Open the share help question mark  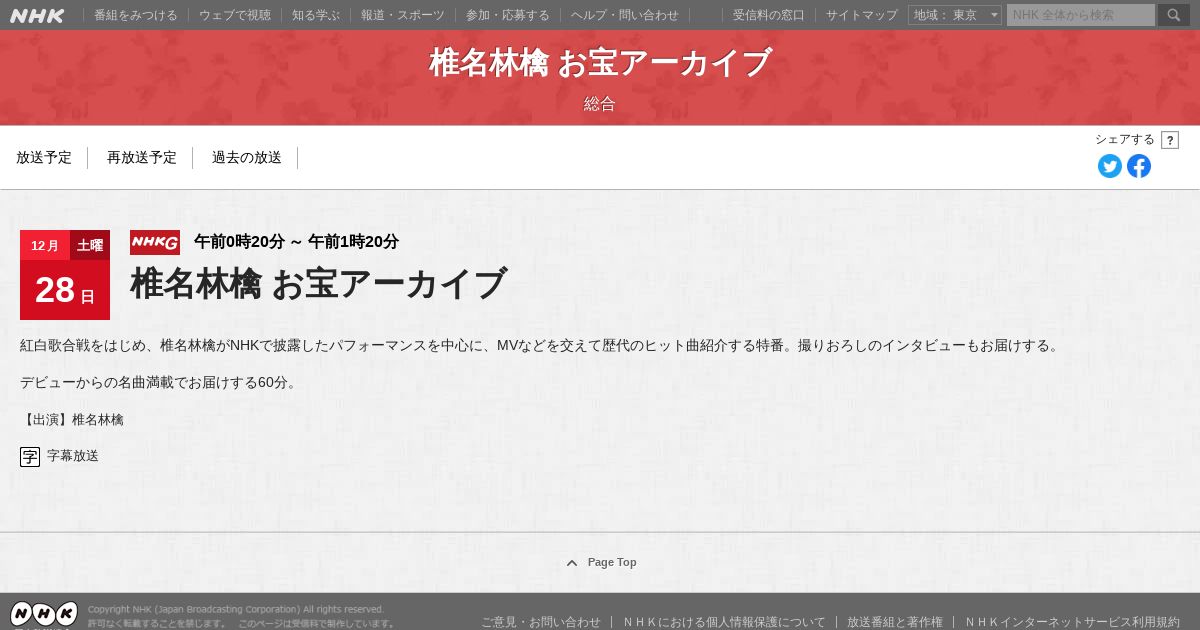[1170, 140]
